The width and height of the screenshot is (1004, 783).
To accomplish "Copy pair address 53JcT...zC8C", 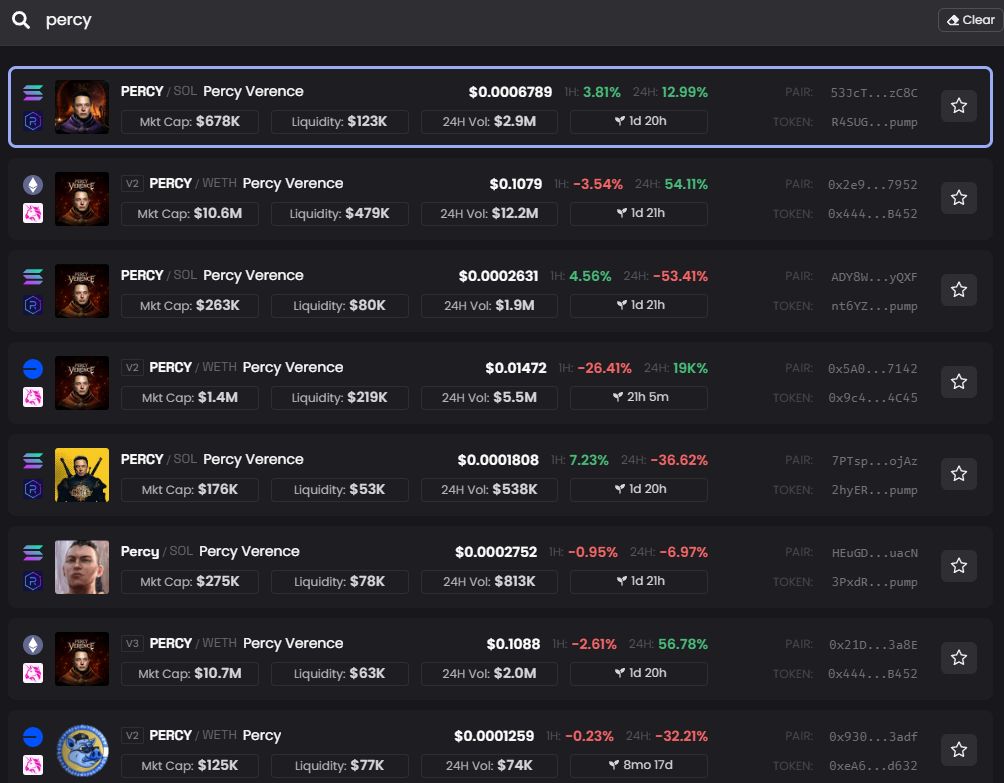I will click(x=873, y=93).
